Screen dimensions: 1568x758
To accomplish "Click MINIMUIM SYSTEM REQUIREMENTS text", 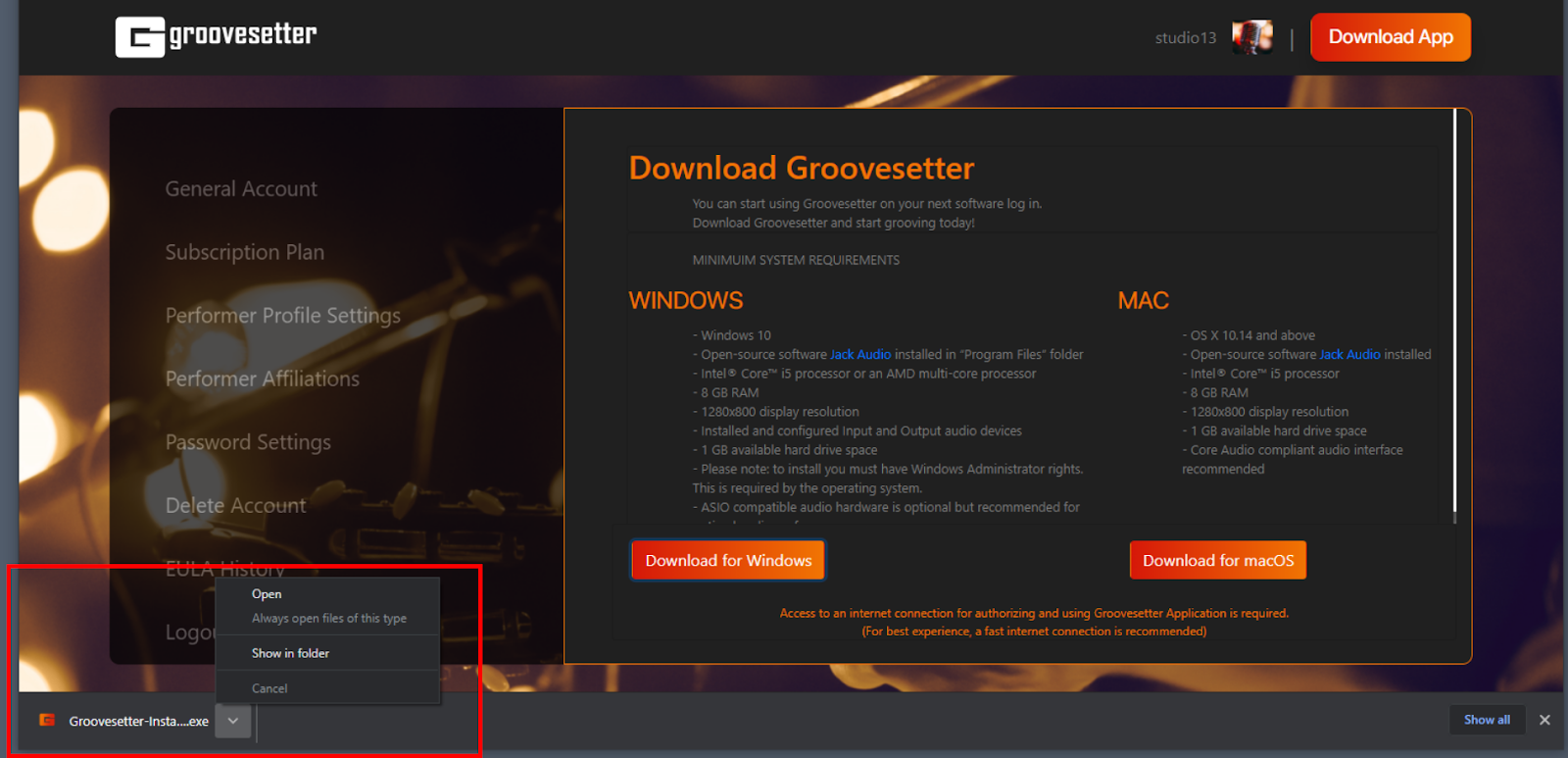I will pos(796,260).
